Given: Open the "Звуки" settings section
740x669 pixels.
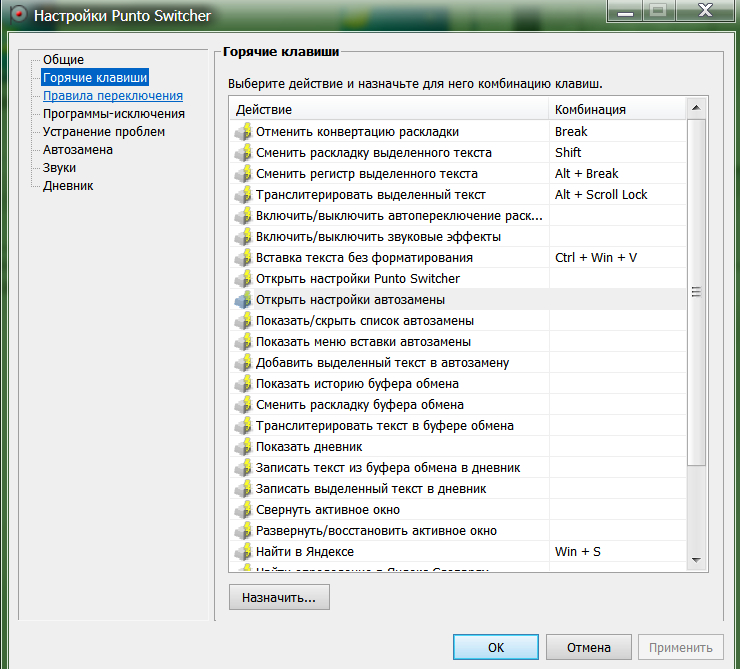Looking at the screenshot, I should [x=59, y=167].
